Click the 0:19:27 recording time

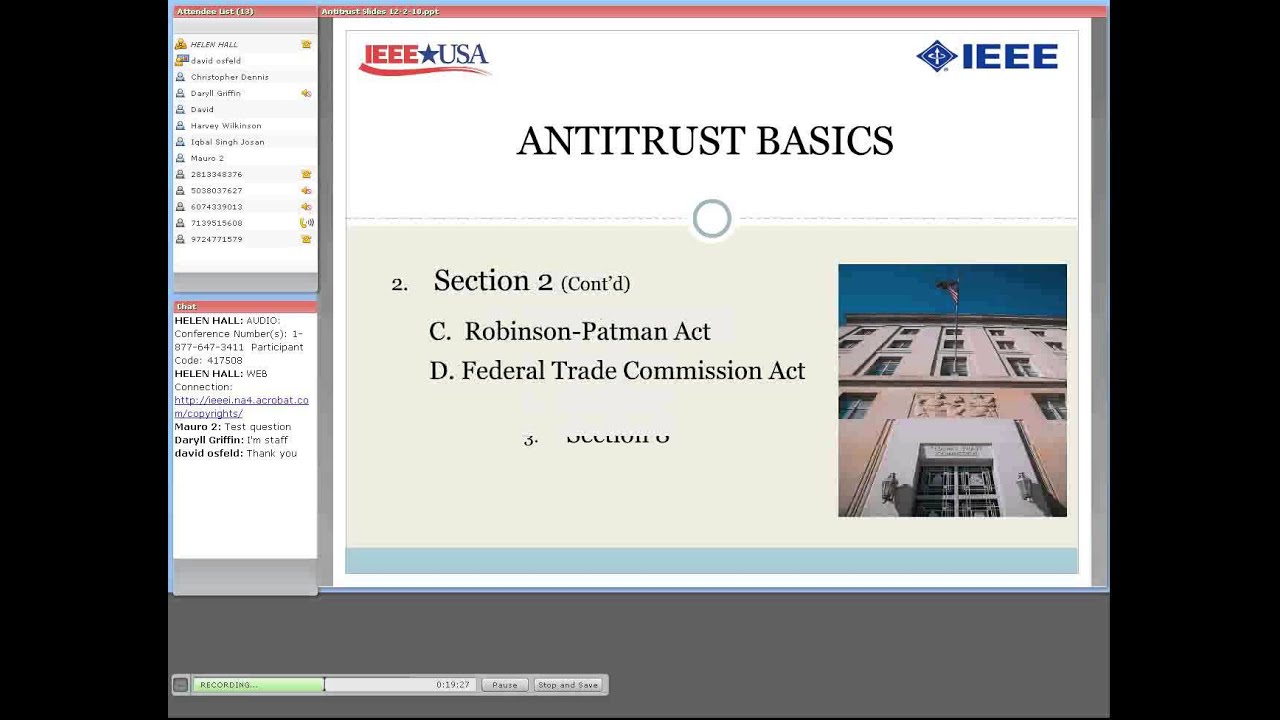coord(452,685)
